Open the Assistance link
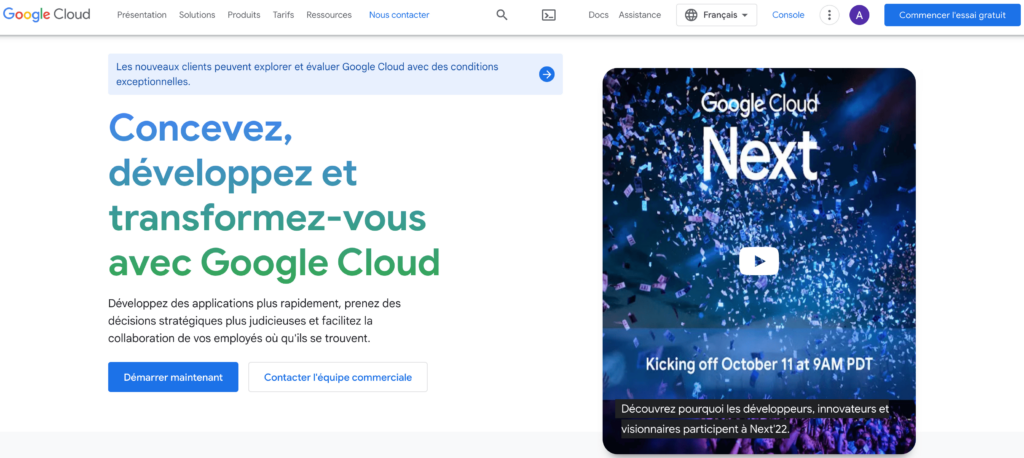Image resolution: width=1024 pixels, height=458 pixels. 640,15
